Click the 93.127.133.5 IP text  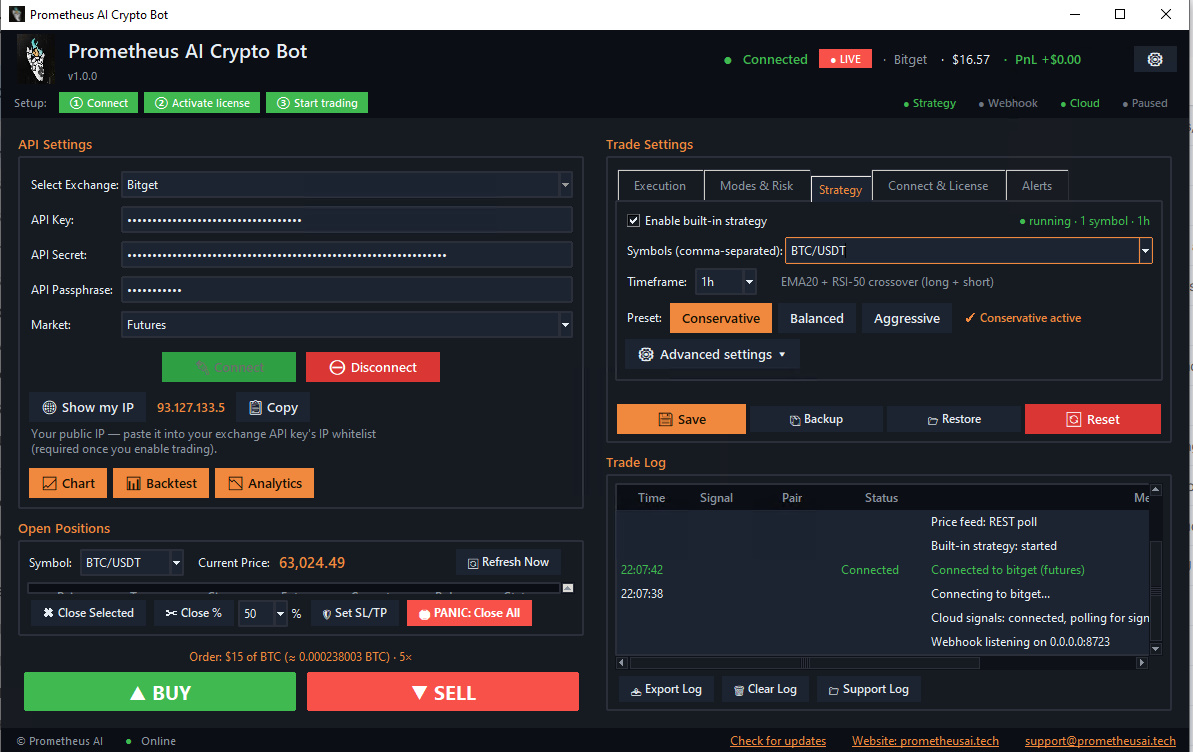(x=191, y=407)
